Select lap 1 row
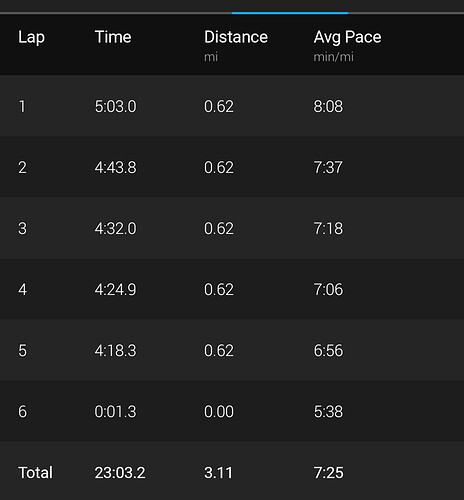The image size is (464, 500). 232,106
